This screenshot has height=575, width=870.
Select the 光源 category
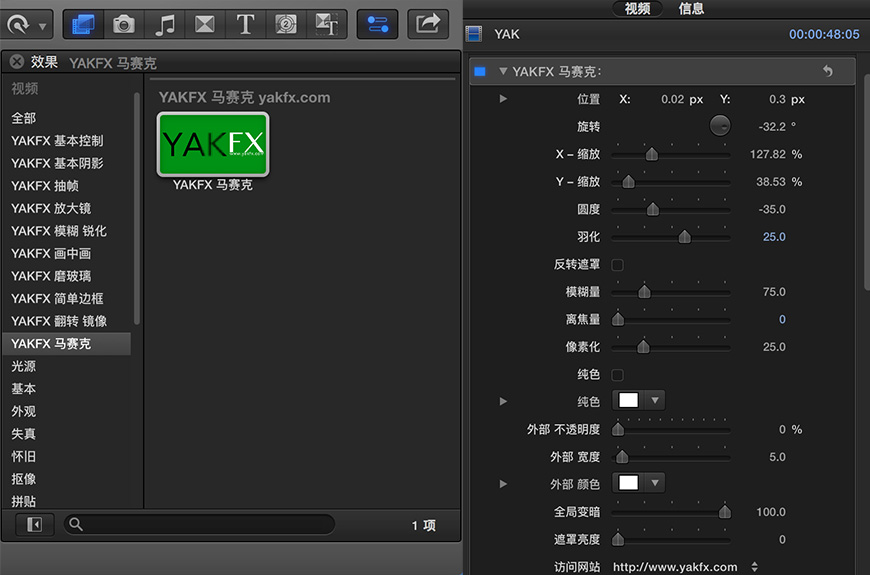pyautogui.click(x=23, y=366)
